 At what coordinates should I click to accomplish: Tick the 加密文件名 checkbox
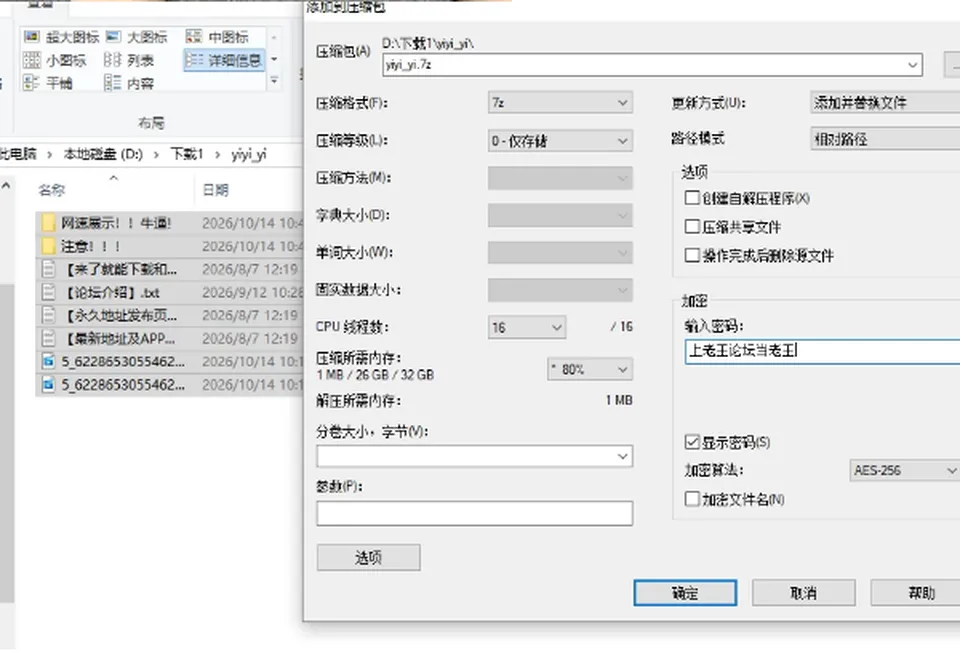click(692, 499)
